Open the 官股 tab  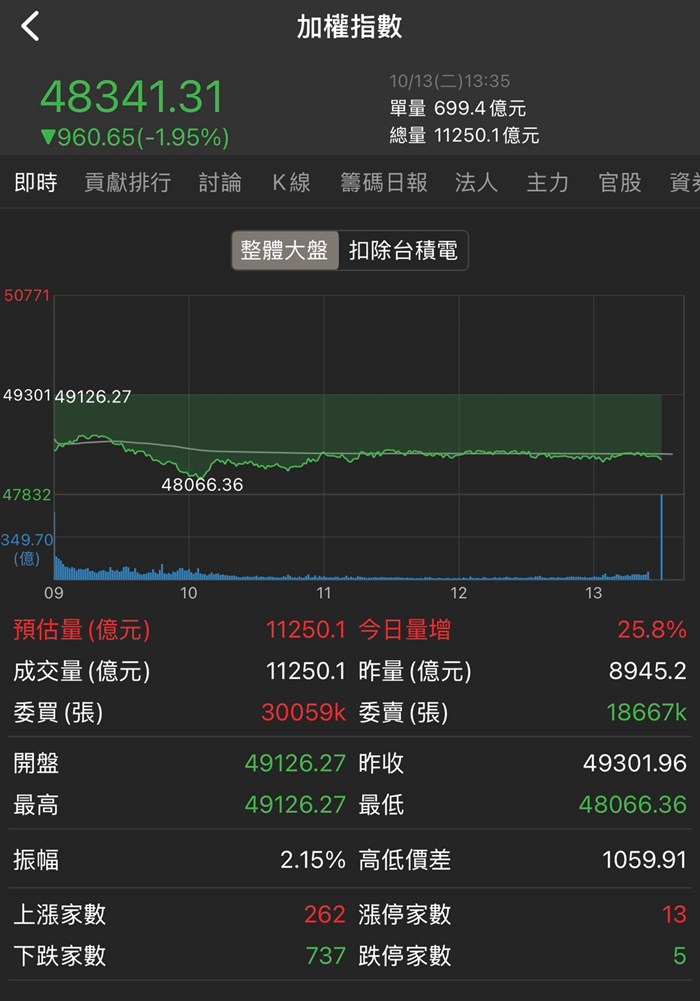pyautogui.click(x=620, y=183)
